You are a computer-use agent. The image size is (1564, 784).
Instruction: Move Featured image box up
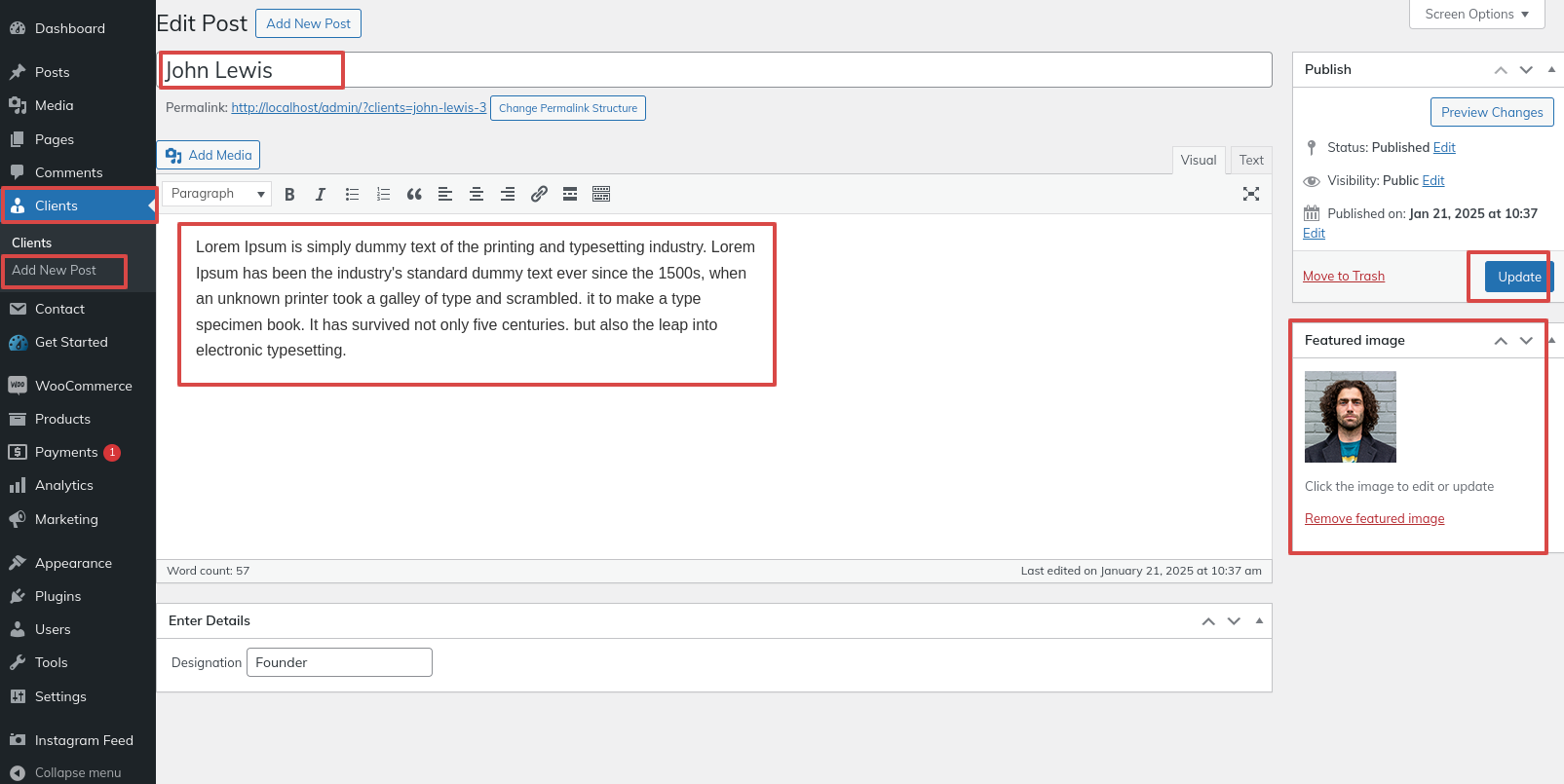1501,341
